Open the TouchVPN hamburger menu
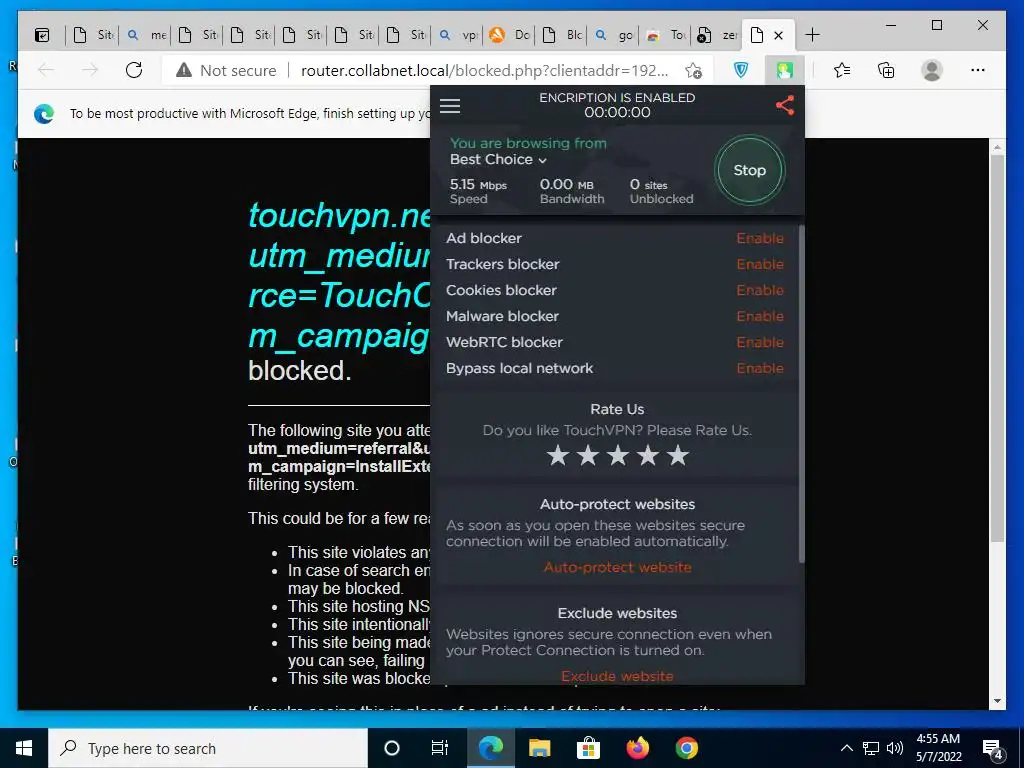 450,106
